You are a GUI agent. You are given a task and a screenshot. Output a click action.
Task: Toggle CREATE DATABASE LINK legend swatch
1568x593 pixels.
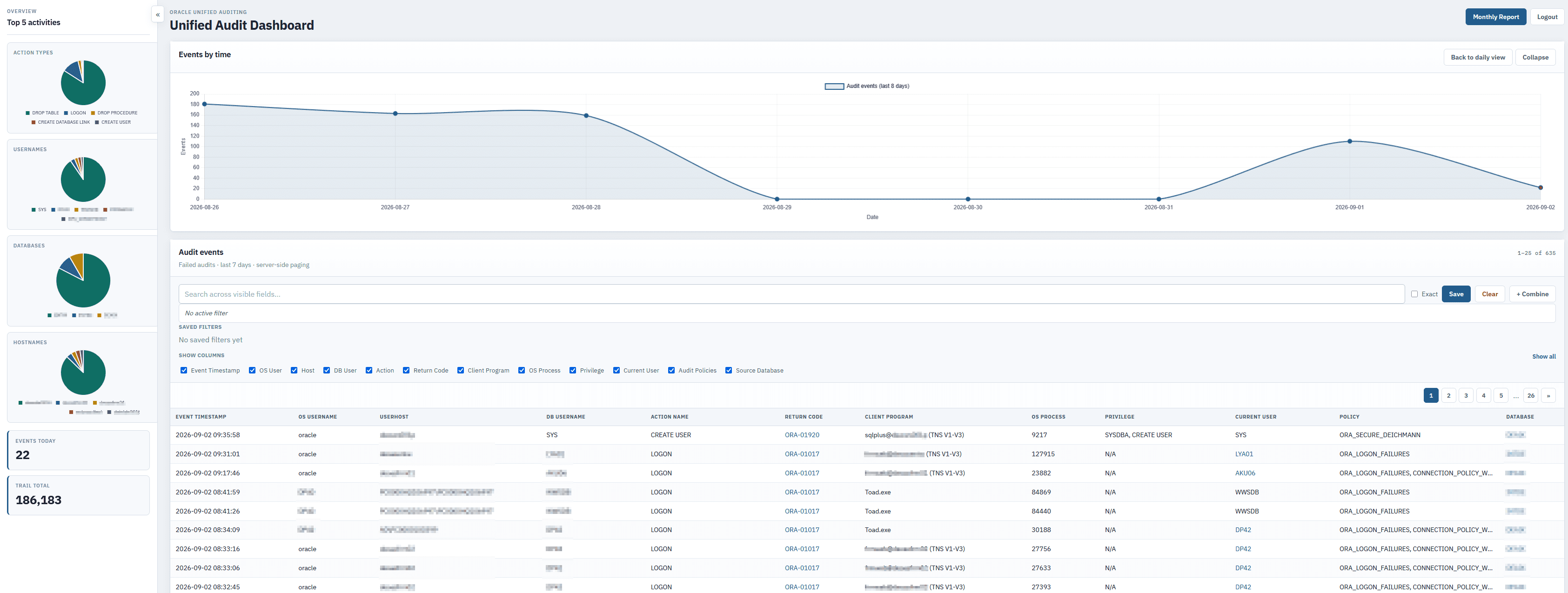34,122
